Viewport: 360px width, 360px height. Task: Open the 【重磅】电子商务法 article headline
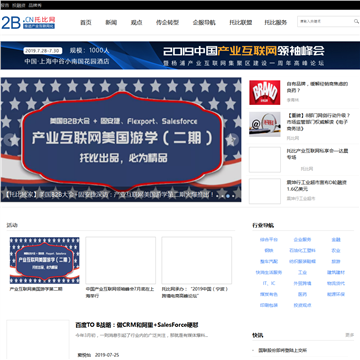[318, 121]
